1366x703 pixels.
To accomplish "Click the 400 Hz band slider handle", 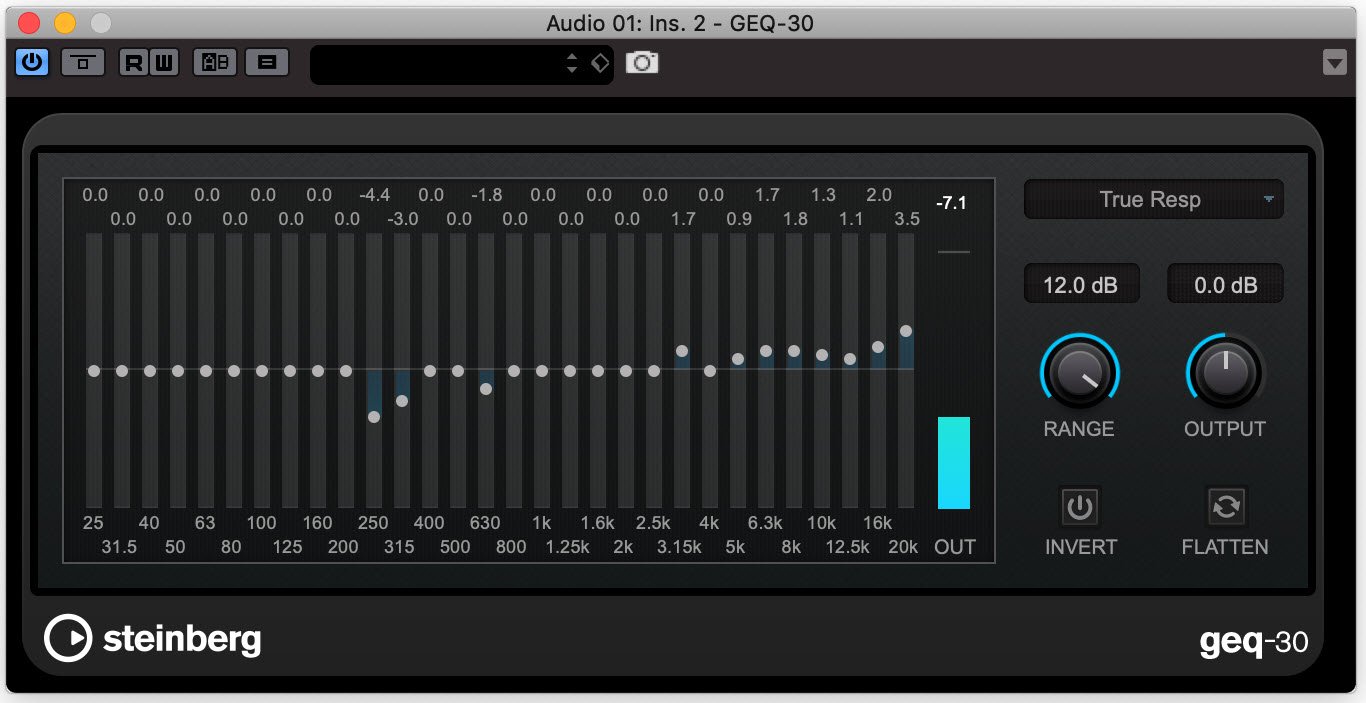I will (x=430, y=371).
